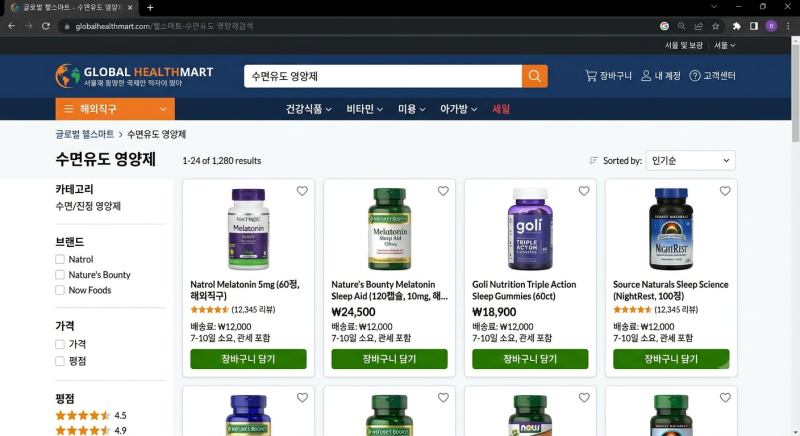Favorite Source Naturals NightRest product
The width and height of the screenshot is (800, 436).
coord(725,191)
